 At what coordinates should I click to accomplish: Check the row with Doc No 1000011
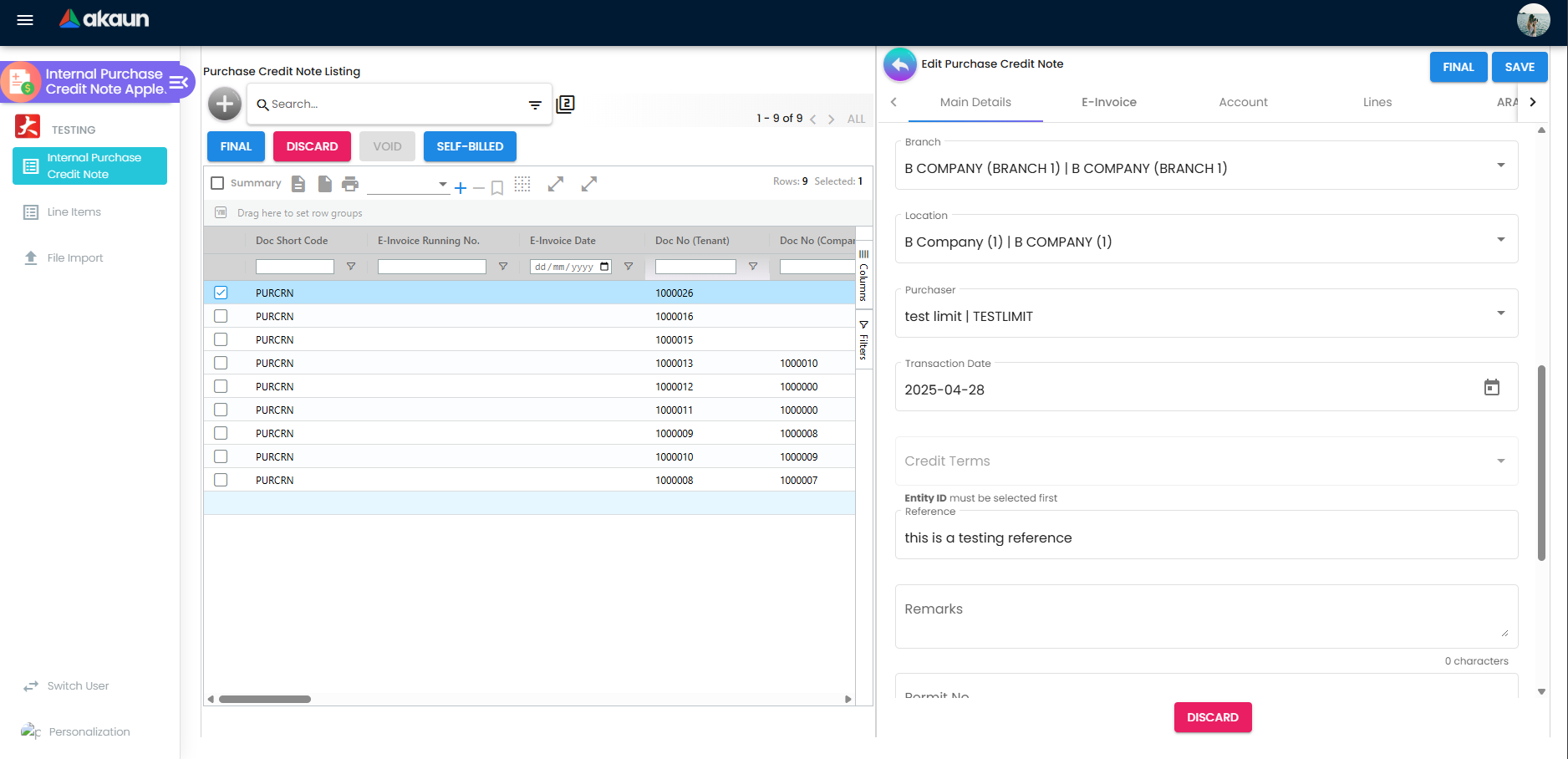221,410
